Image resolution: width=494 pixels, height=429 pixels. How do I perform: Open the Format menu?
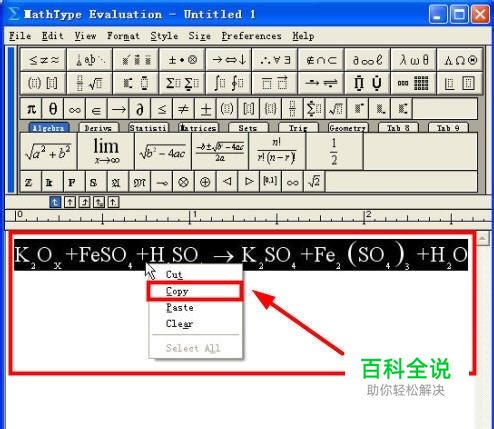[123, 36]
